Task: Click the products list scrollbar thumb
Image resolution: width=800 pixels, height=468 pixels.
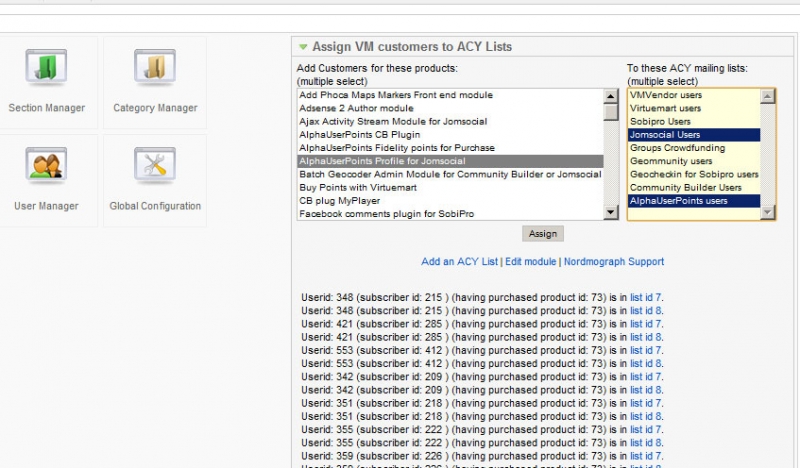Action: (x=611, y=112)
